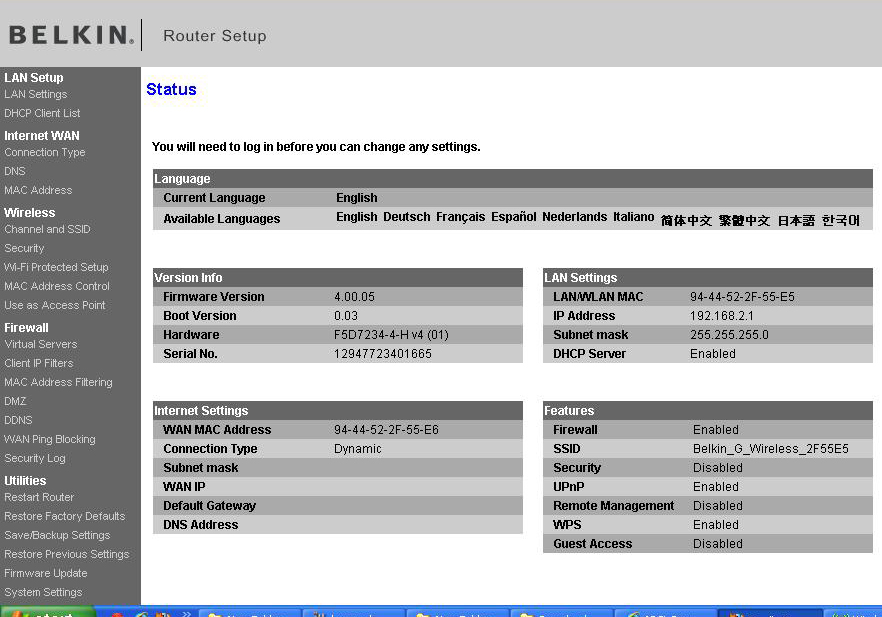Open DMZ settings
This screenshot has height=617, width=882.
[15, 401]
